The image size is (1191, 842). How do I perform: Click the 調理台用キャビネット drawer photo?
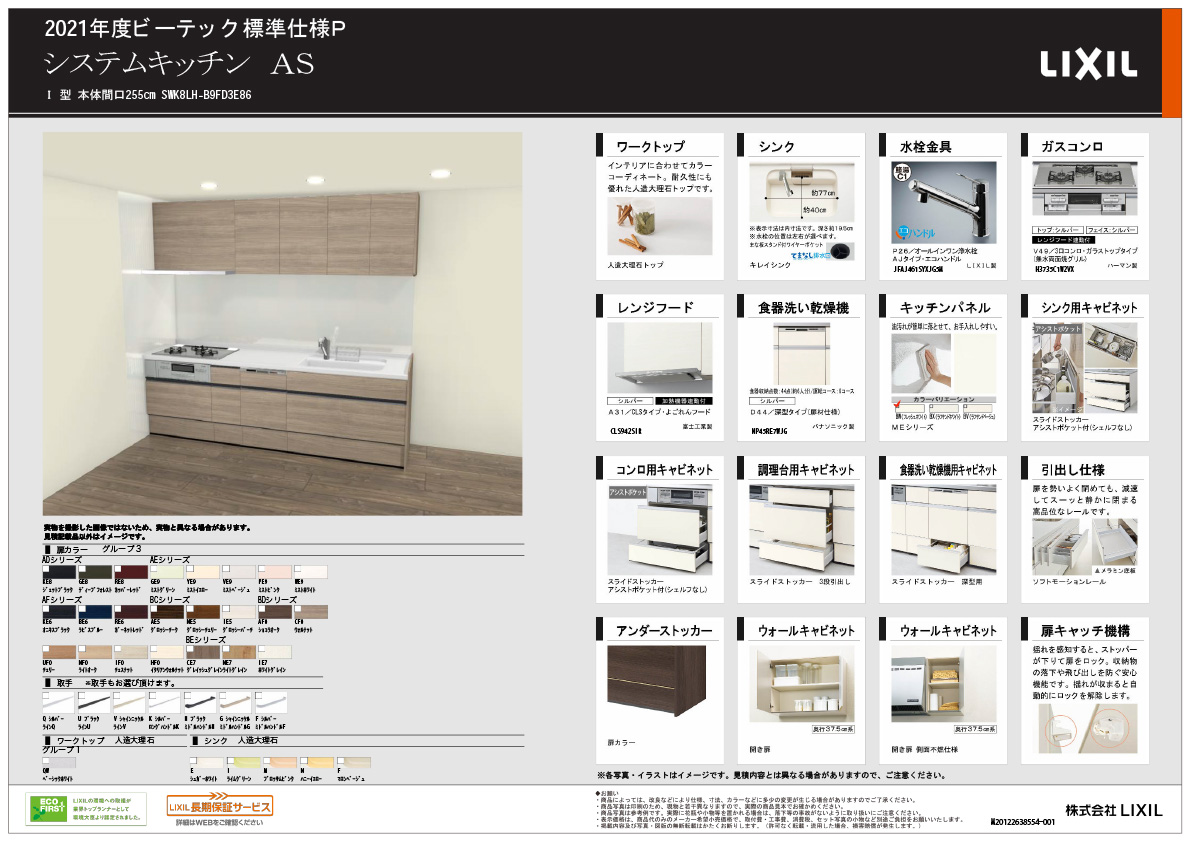[801, 530]
